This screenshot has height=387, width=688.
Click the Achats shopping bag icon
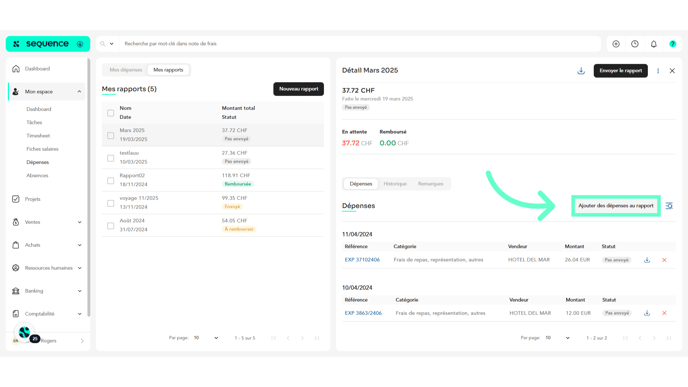tap(16, 245)
